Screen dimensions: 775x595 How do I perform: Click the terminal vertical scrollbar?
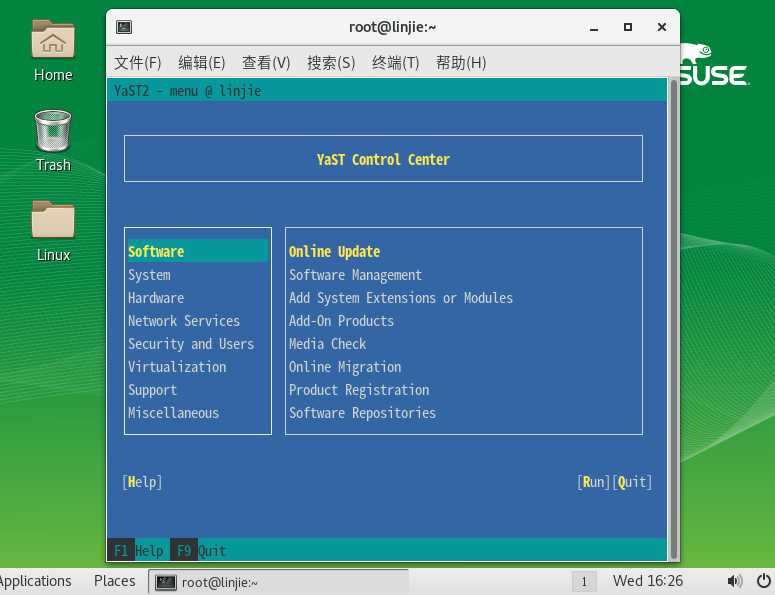pos(673,319)
